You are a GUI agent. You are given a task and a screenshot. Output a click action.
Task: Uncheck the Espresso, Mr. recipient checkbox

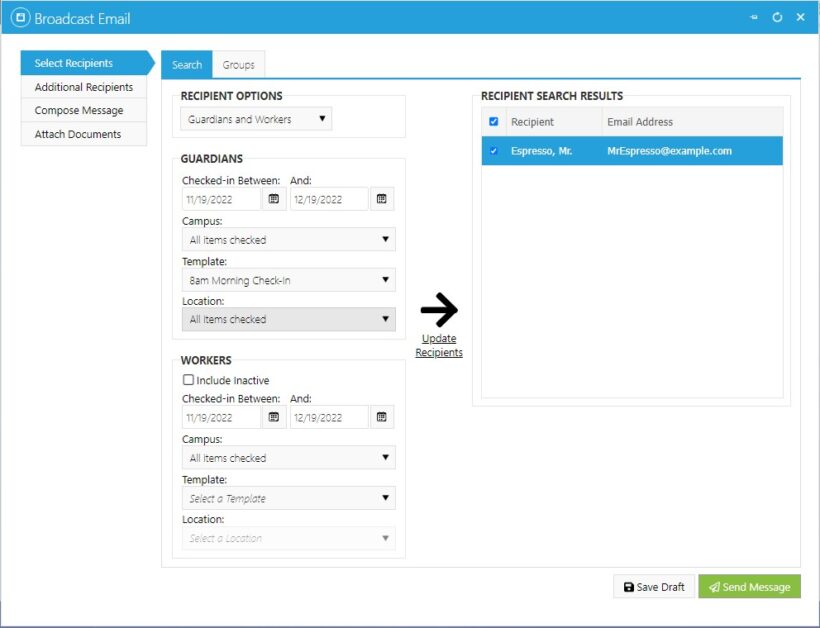pyautogui.click(x=493, y=151)
